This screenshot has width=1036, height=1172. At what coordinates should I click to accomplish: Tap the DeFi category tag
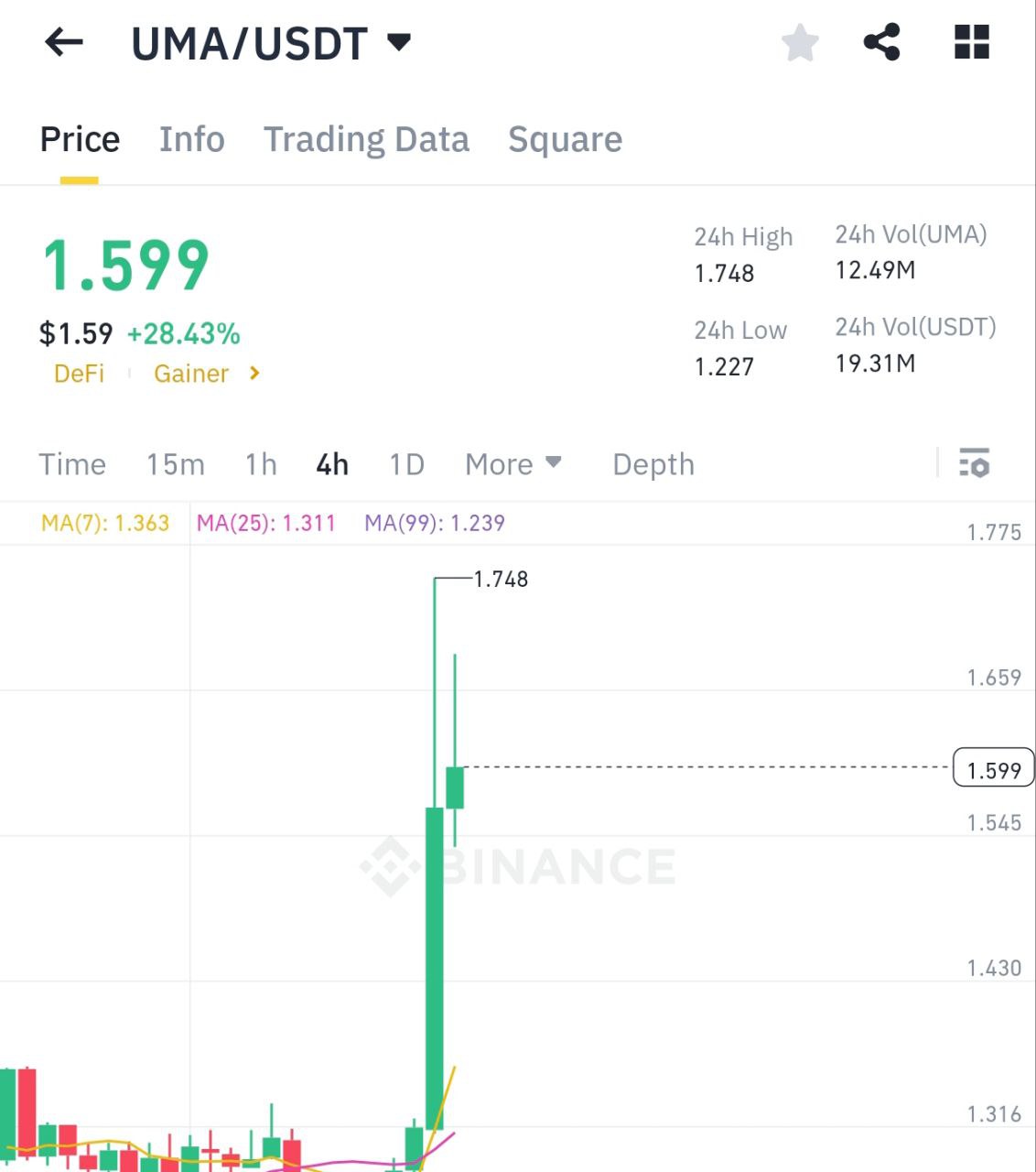pos(79,374)
